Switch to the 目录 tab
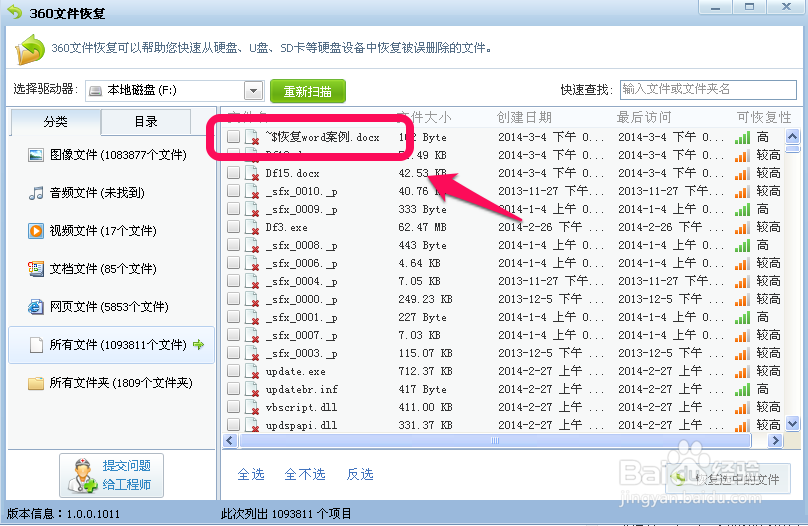The width and height of the screenshot is (808, 526). pyautogui.click(x=146, y=122)
